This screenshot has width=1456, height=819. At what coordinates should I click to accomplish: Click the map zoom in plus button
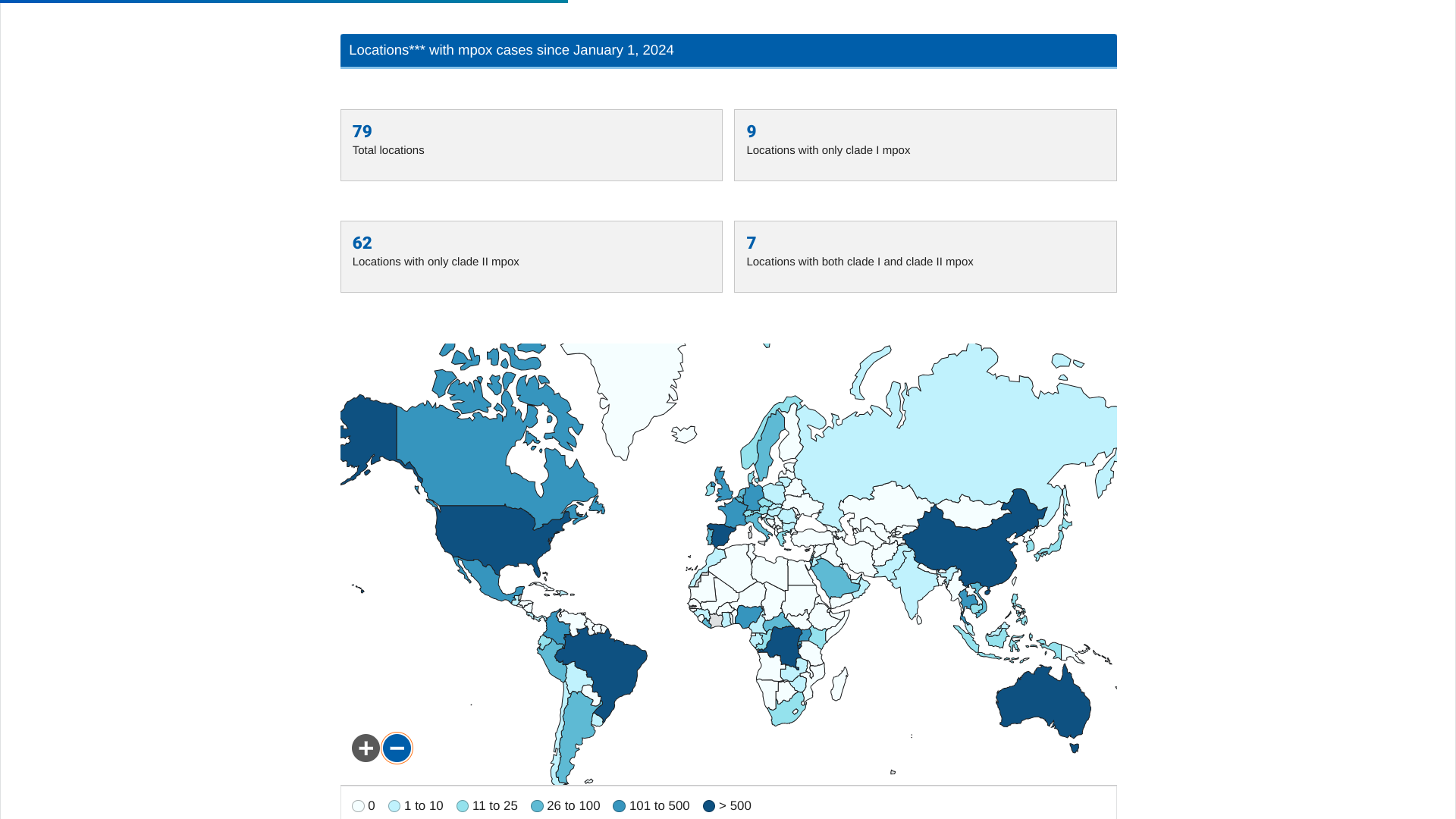366,748
